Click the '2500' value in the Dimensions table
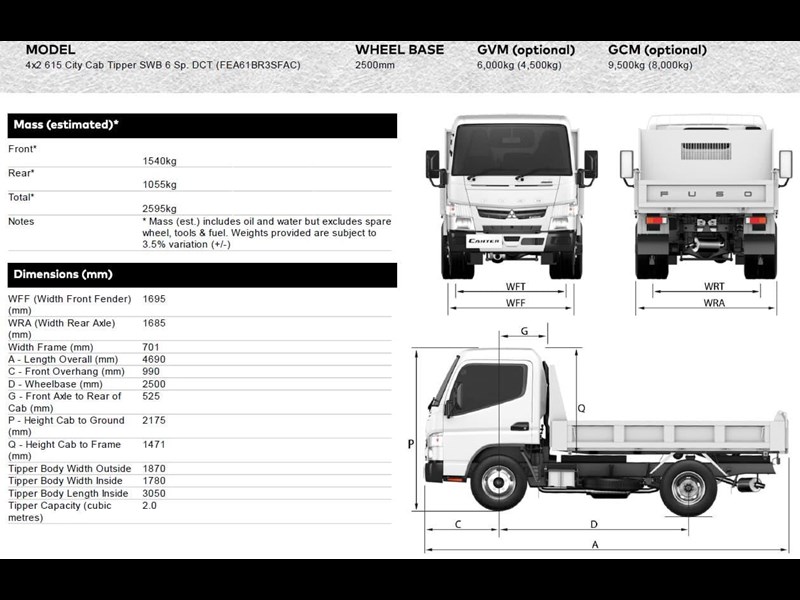Image resolution: width=800 pixels, height=600 pixels. pyautogui.click(x=154, y=384)
